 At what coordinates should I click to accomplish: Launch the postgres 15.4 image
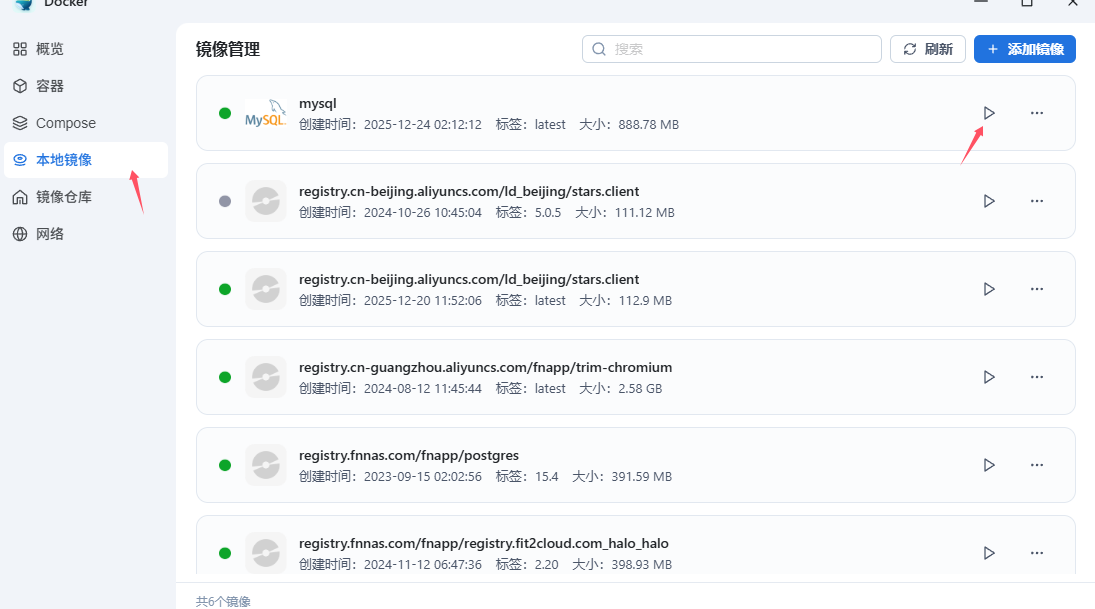(988, 465)
